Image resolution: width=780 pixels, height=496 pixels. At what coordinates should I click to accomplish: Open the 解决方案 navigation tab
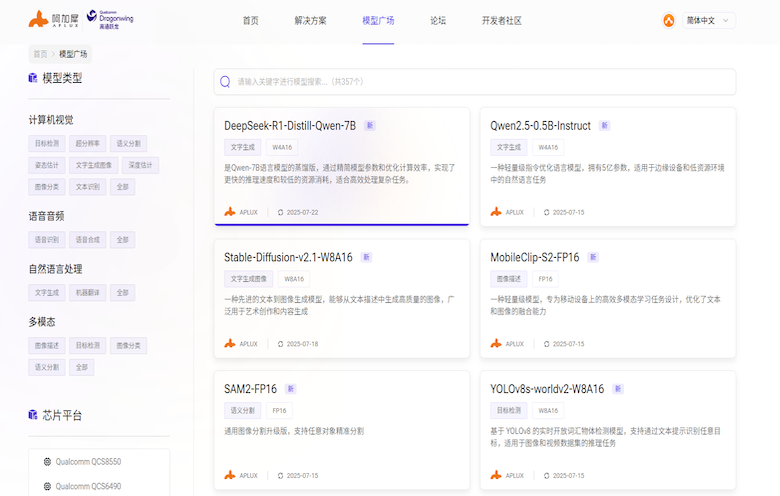tap(310, 20)
